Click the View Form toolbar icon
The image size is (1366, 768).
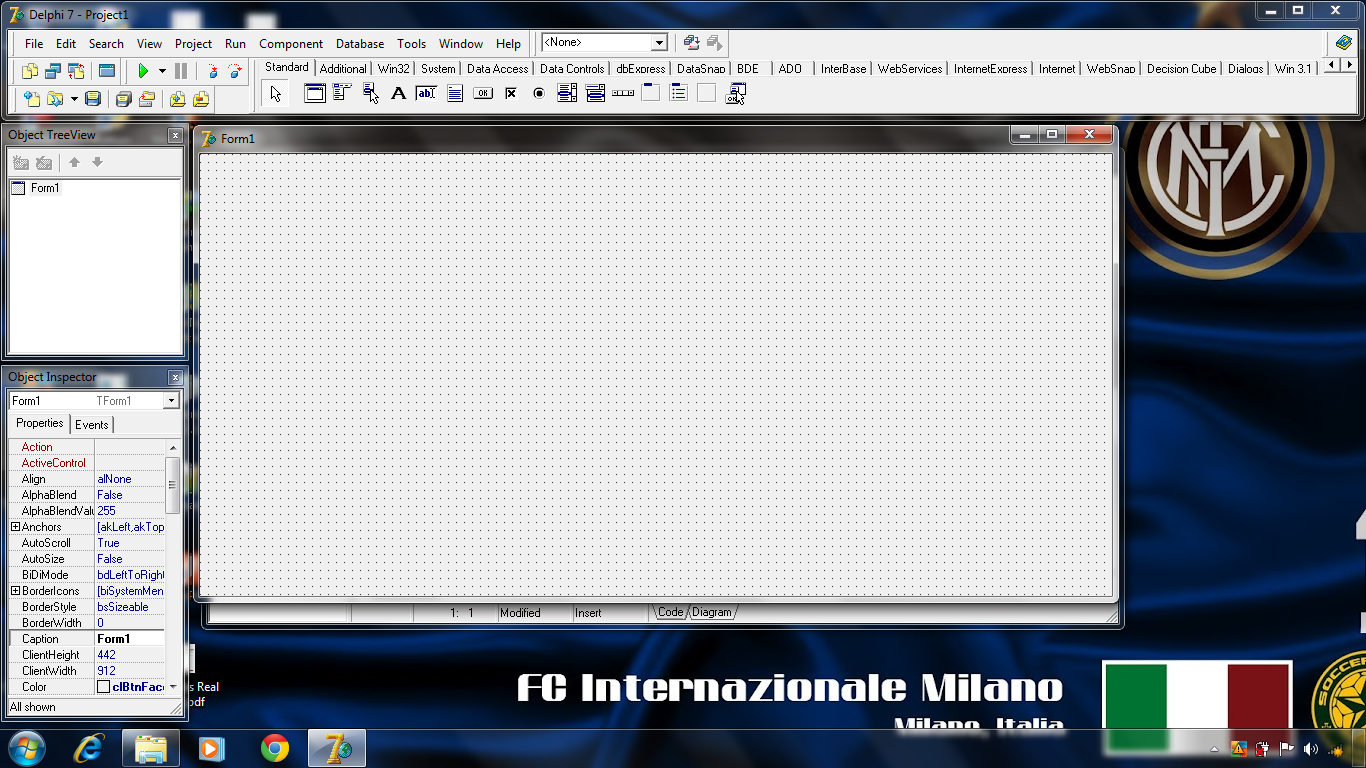pyautogui.click(x=53, y=71)
